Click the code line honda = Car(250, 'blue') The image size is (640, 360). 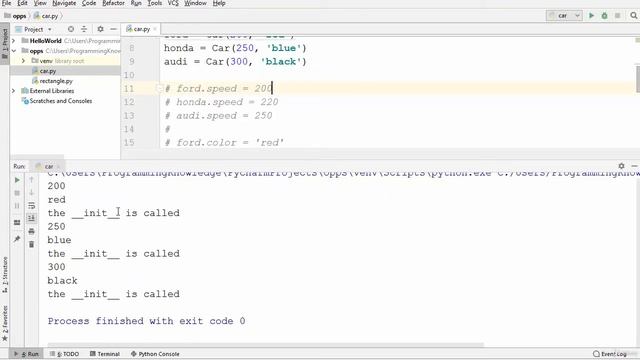(235, 48)
